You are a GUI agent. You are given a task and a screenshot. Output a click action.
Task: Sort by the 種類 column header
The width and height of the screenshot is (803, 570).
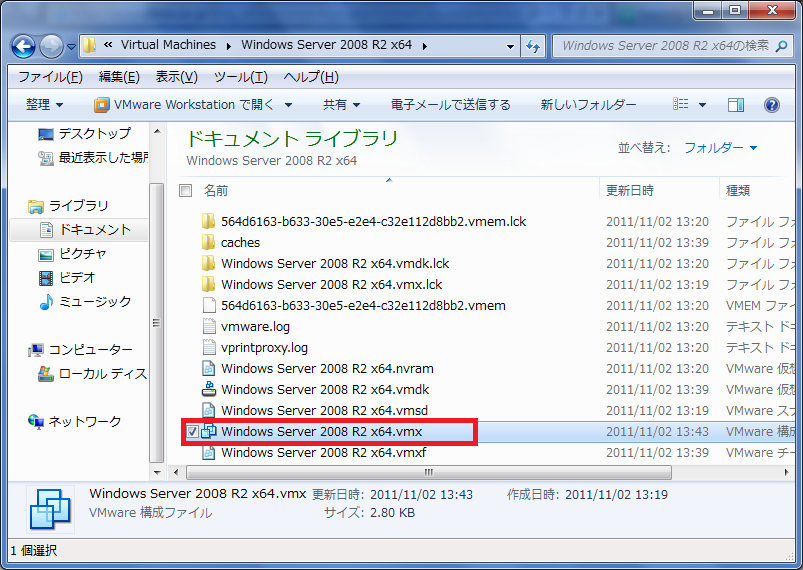758,191
